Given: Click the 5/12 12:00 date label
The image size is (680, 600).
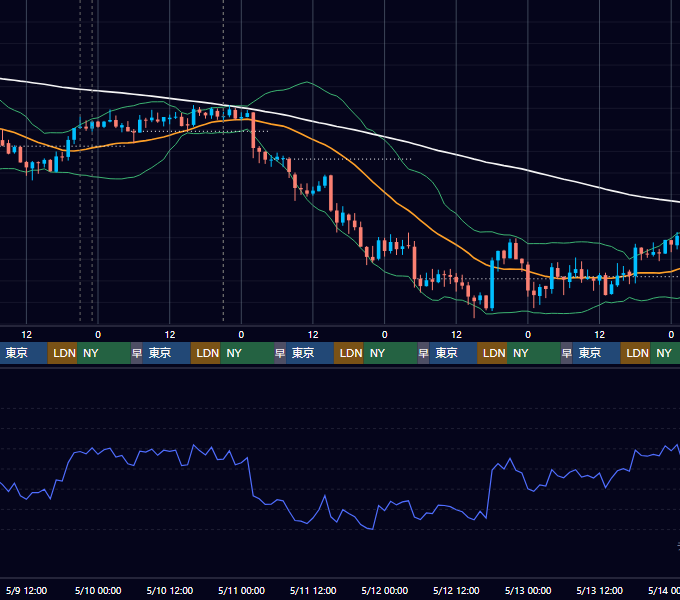Looking at the screenshot, I should coord(456,590).
